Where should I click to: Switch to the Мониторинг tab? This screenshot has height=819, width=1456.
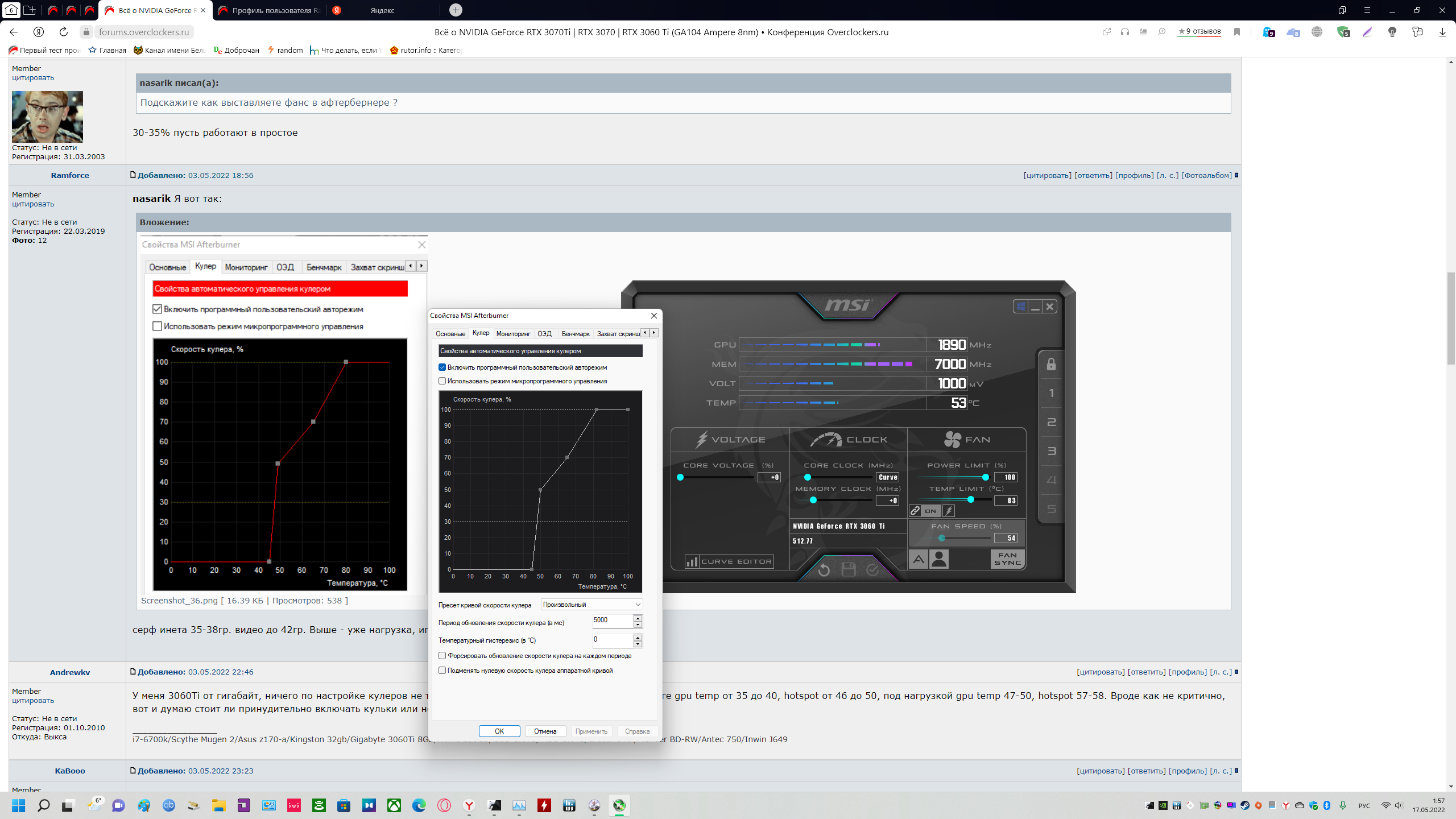pos(513,334)
